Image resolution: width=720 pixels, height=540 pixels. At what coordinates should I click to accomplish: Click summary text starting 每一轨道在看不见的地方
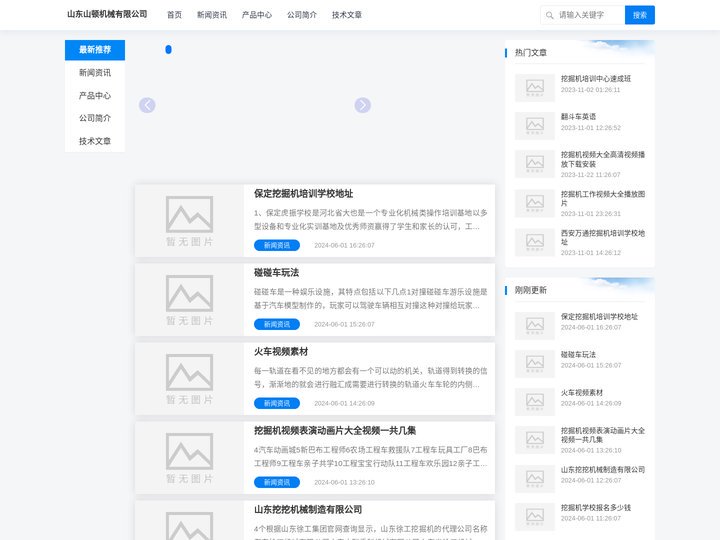(x=371, y=377)
